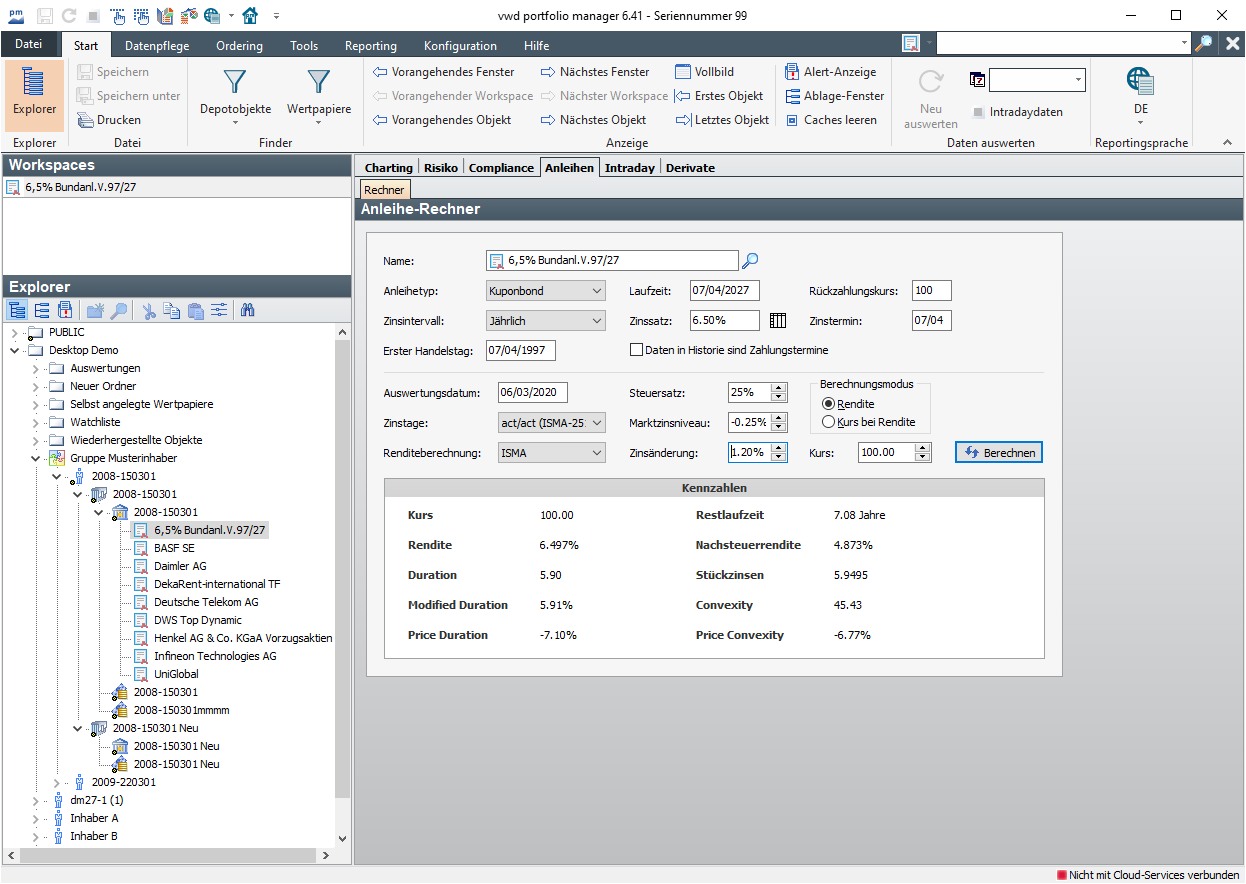Switch to the Charting tab
The width and height of the screenshot is (1246, 884).
(388, 168)
